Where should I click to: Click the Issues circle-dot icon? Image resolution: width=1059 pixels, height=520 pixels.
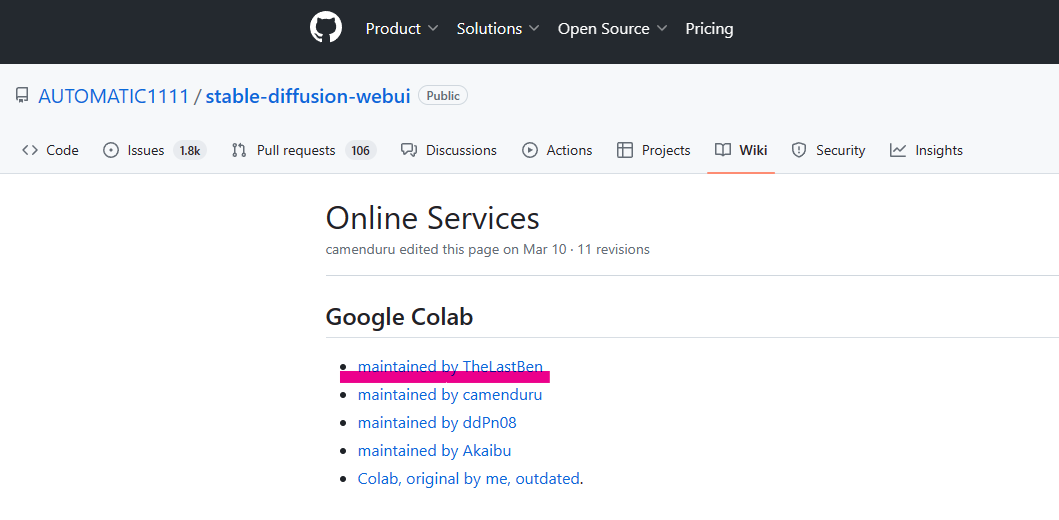click(x=111, y=150)
